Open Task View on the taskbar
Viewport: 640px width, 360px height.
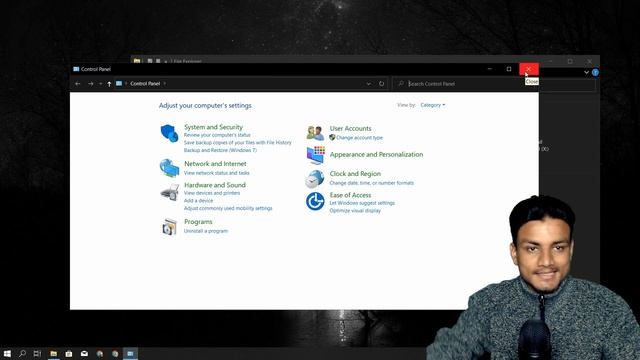(37, 353)
